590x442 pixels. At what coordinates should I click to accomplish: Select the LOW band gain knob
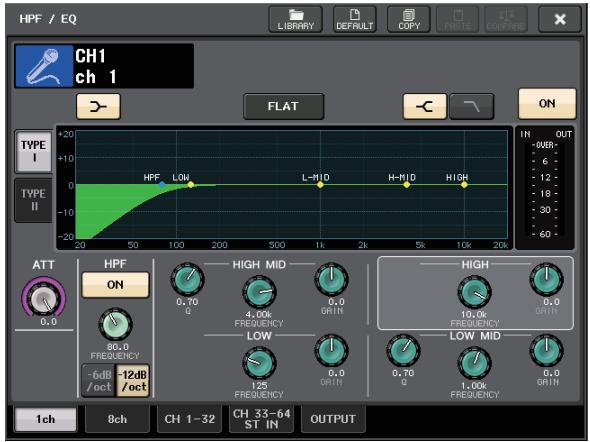[x=331, y=351]
